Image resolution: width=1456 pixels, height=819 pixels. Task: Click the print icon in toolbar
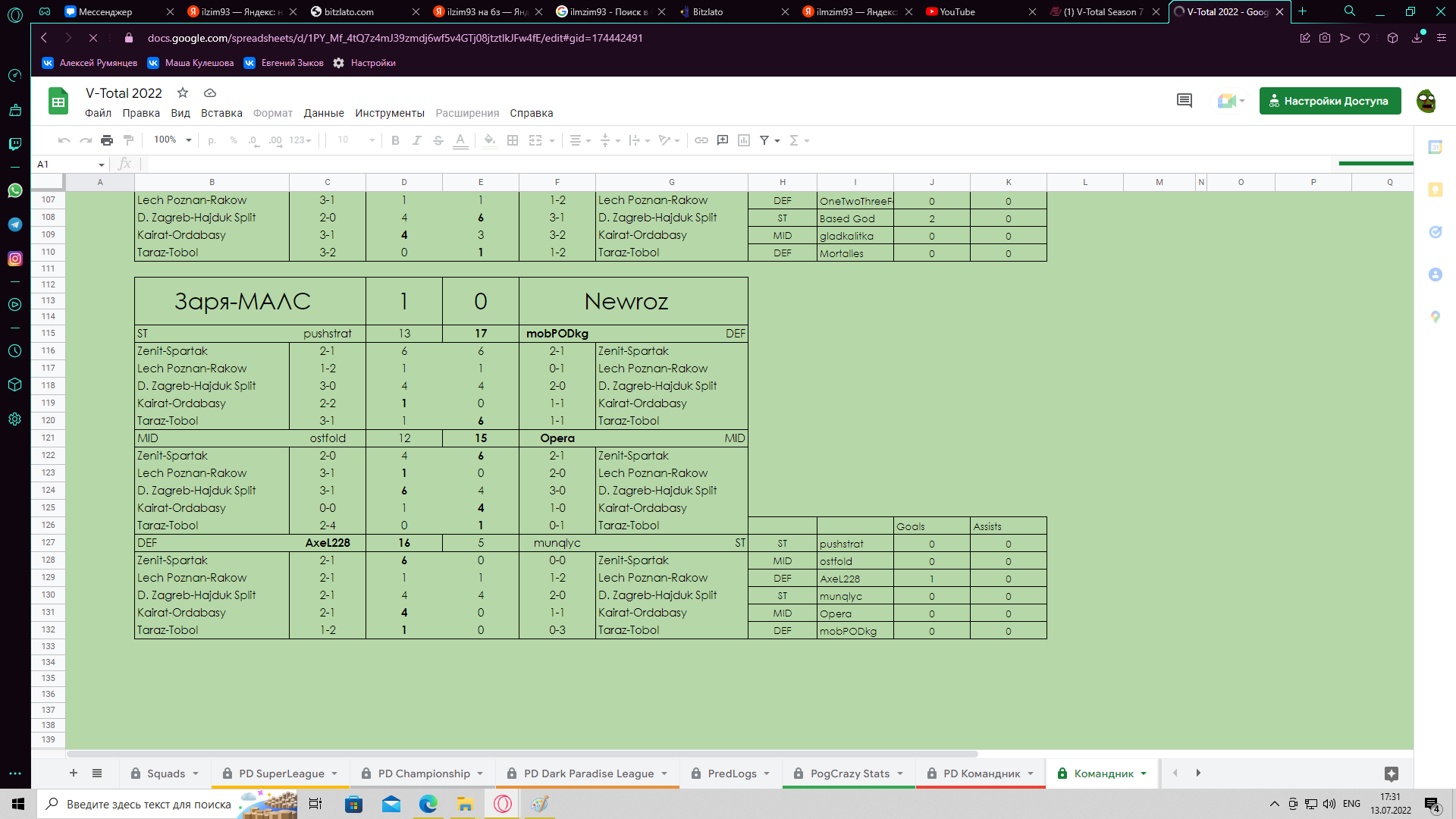[107, 140]
